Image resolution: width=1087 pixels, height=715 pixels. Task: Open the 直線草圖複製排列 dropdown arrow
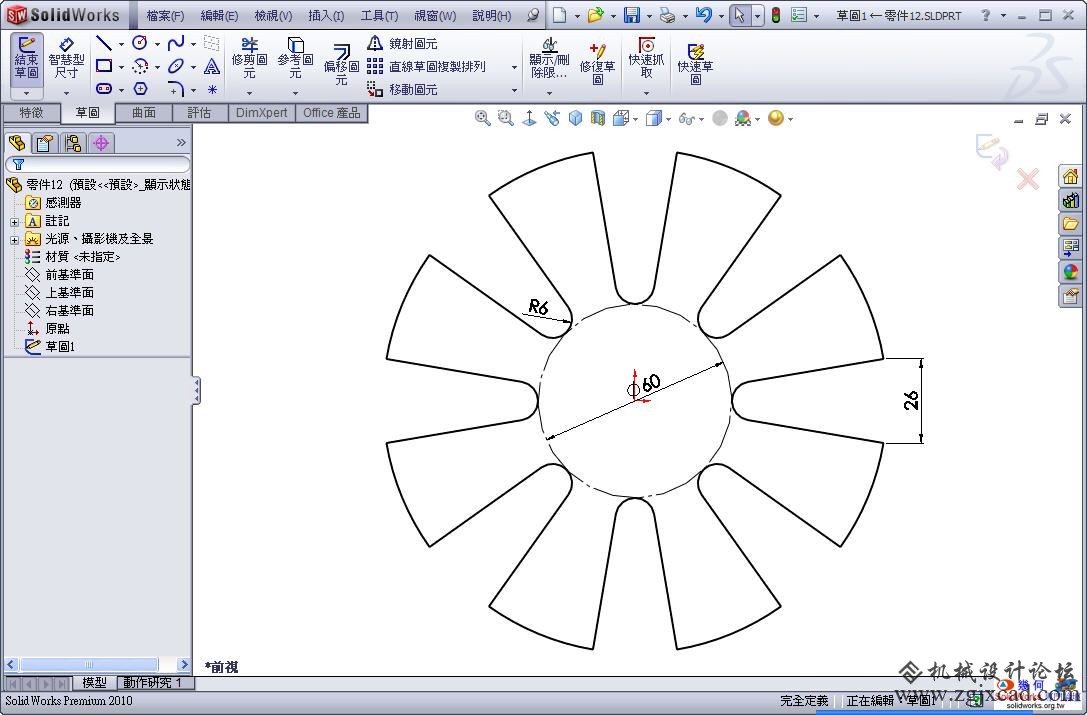(x=514, y=67)
